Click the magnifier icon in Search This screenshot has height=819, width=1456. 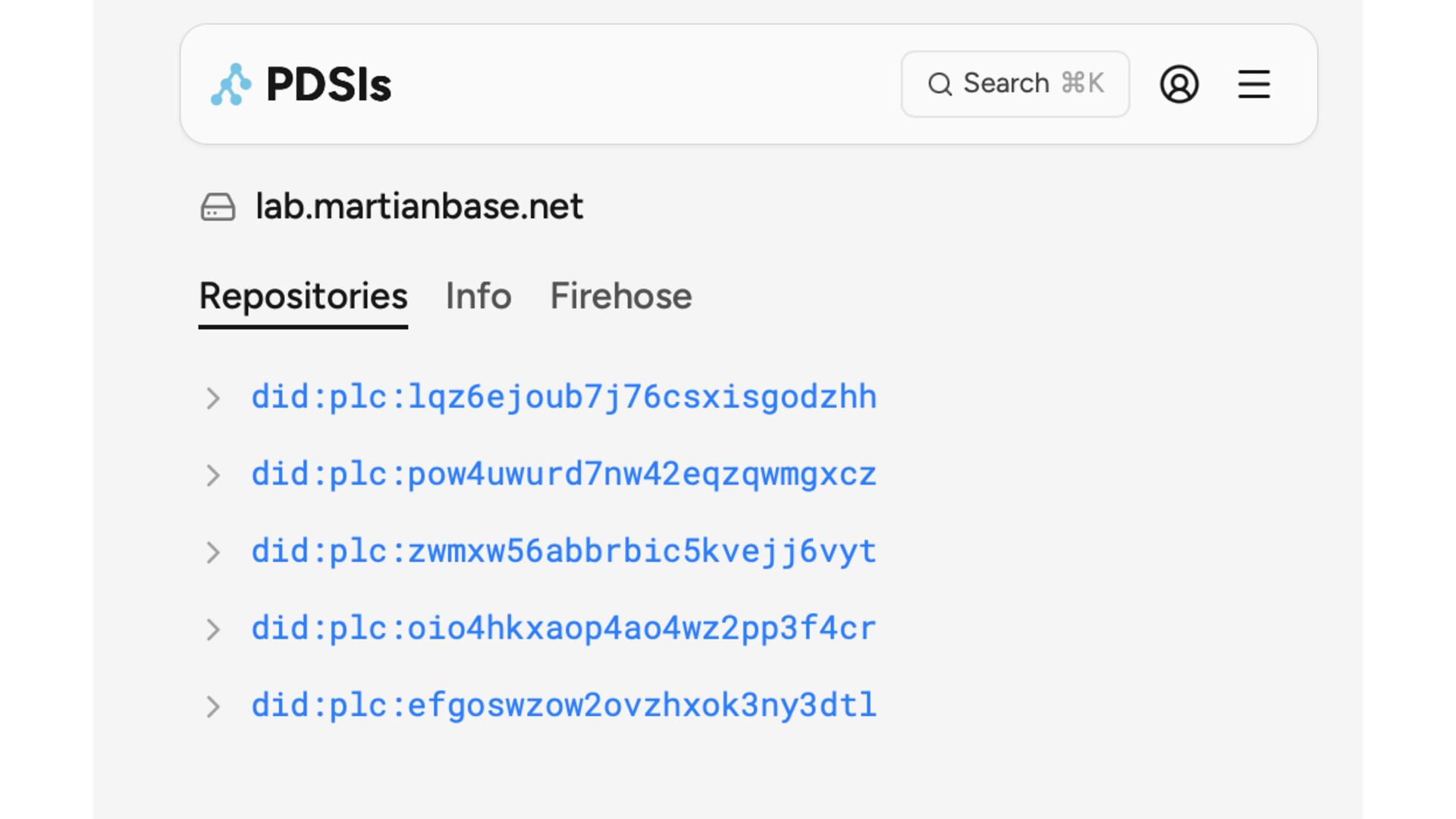[x=940, y=84]
